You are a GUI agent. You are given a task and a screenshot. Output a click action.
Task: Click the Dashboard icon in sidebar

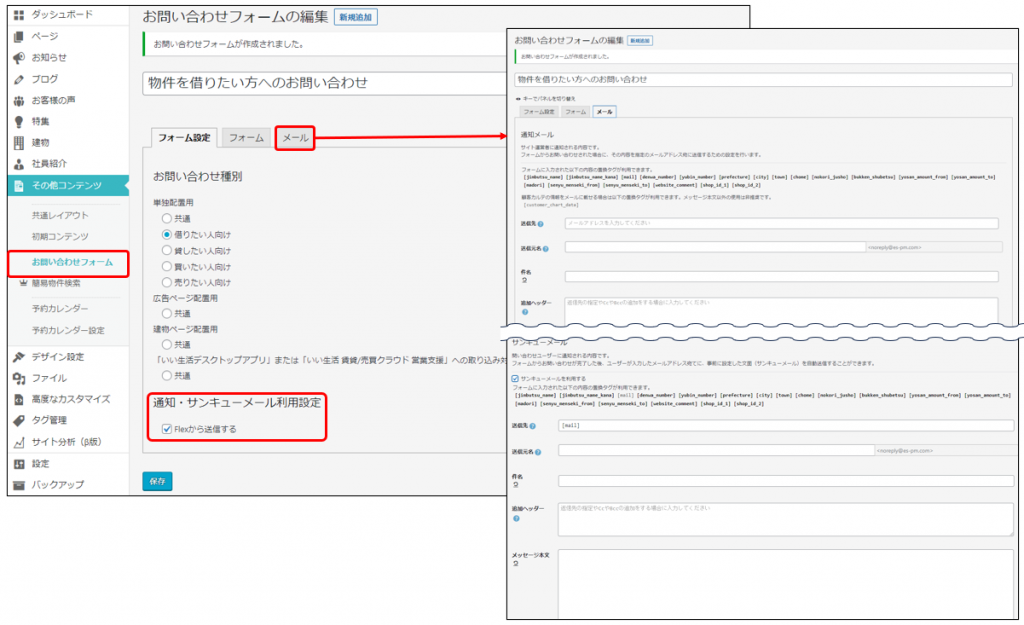point(19,15)
